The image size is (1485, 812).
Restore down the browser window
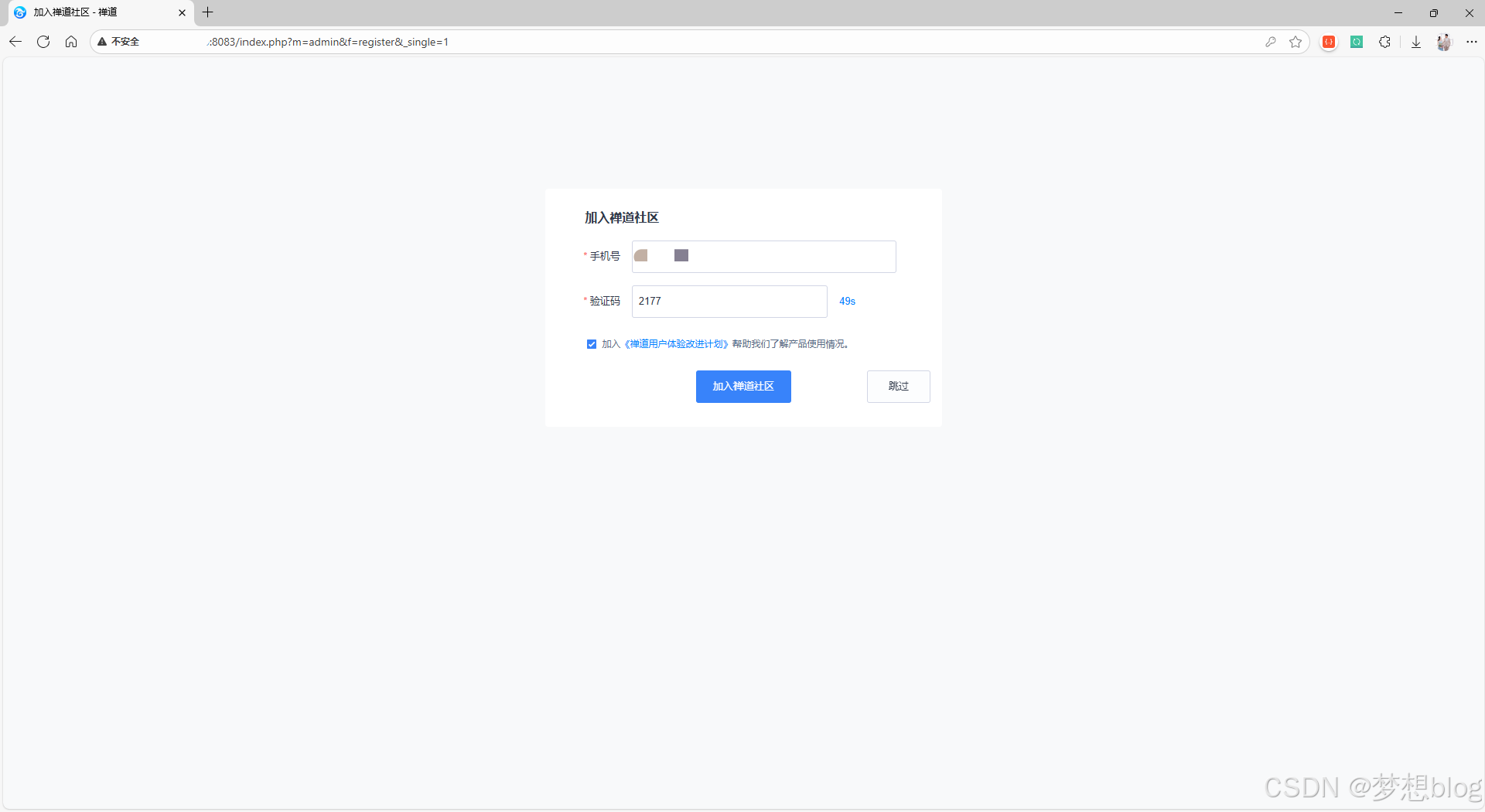[x=1434, y=12]
